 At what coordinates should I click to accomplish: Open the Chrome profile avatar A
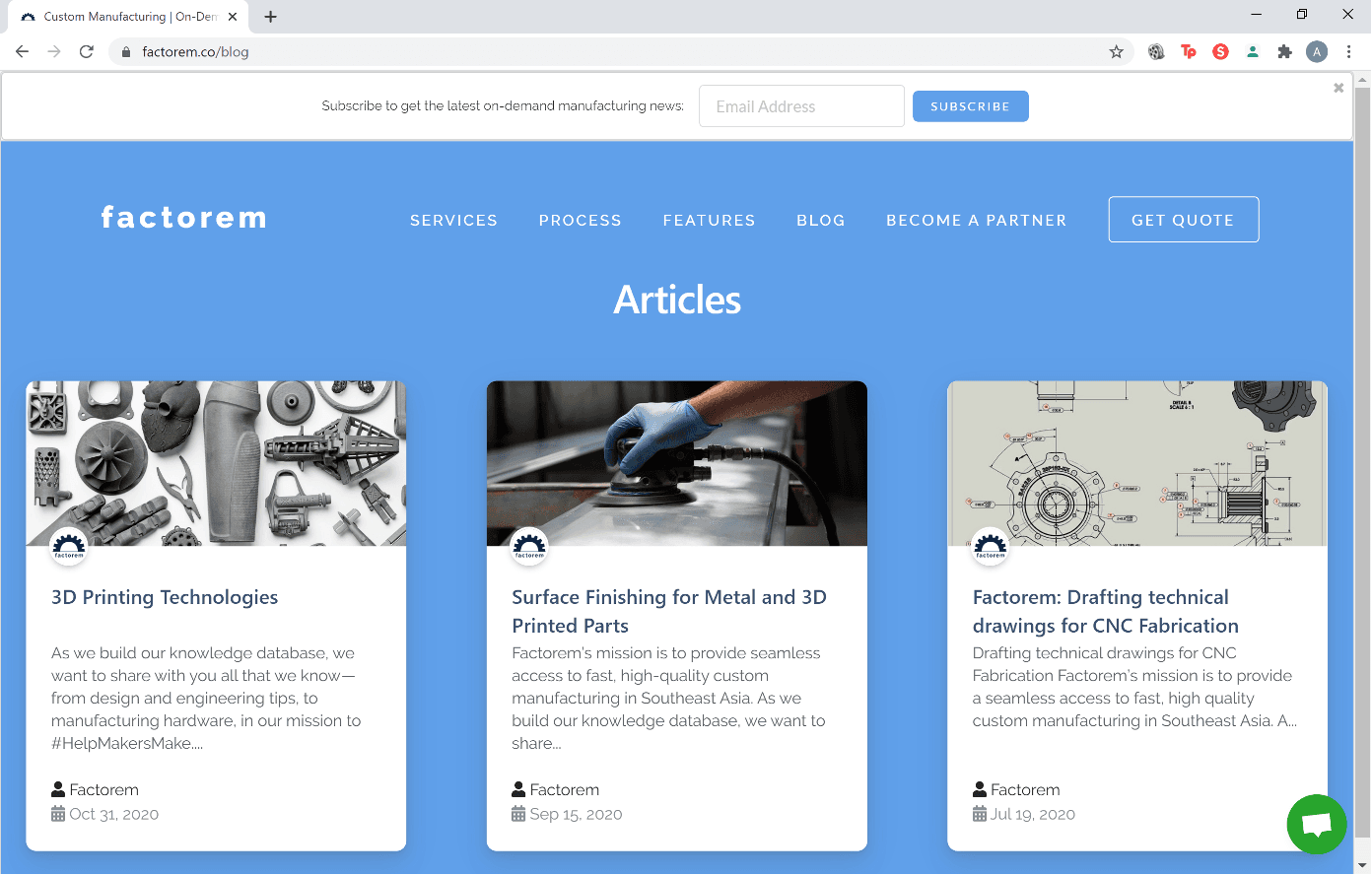[x=1317, y=51]
